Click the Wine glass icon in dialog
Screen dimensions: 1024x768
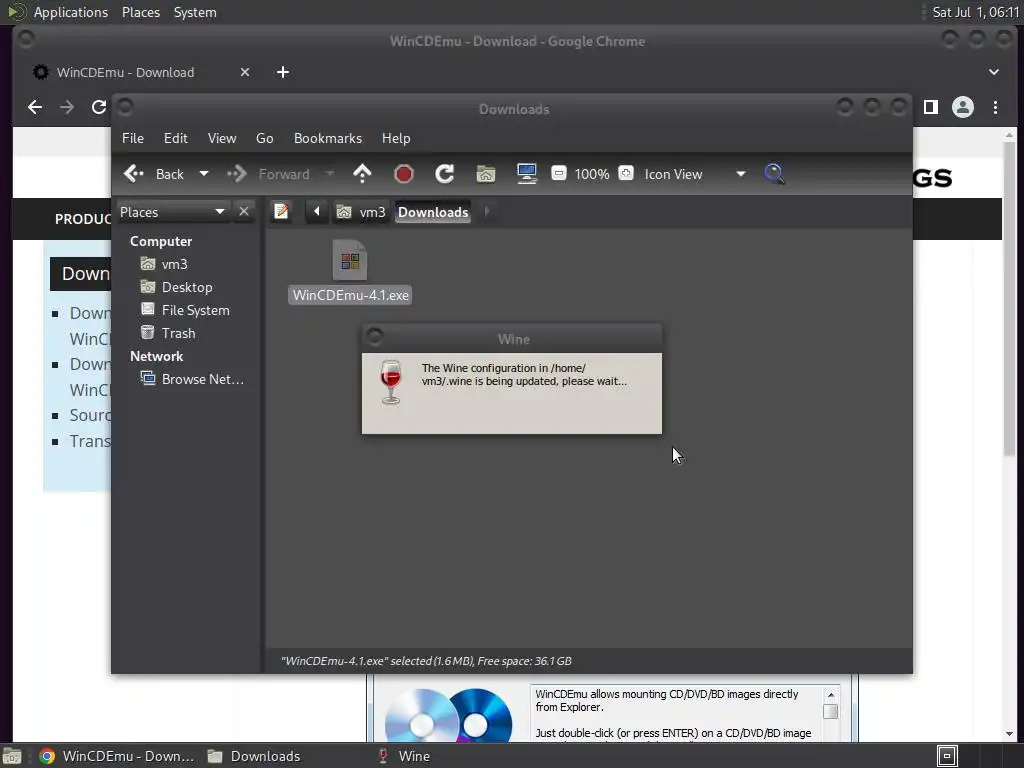[x=391, y=382]
